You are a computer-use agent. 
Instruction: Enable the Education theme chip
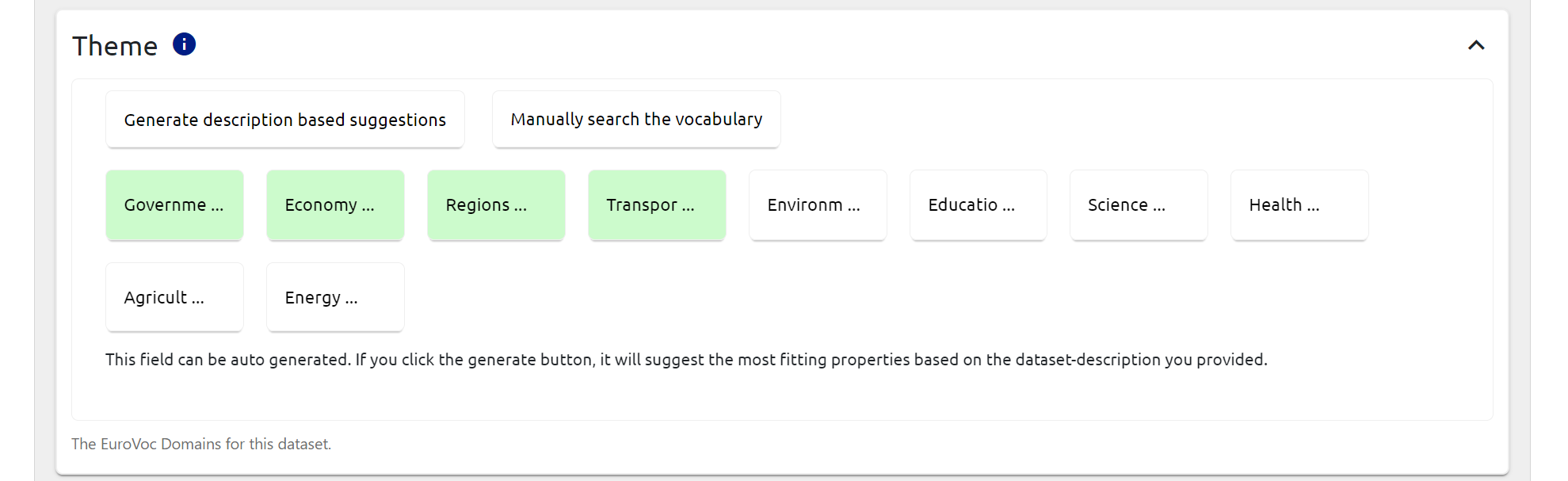[978, 205]
